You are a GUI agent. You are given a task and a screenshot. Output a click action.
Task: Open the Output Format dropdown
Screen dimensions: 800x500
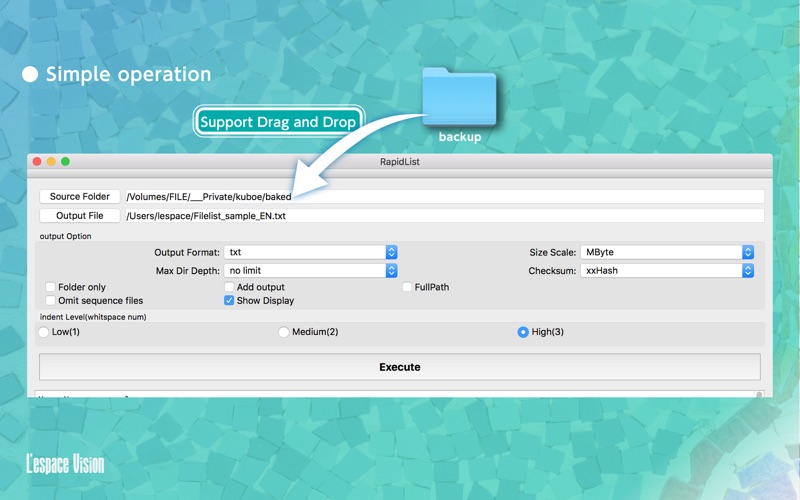pos(310,252)
